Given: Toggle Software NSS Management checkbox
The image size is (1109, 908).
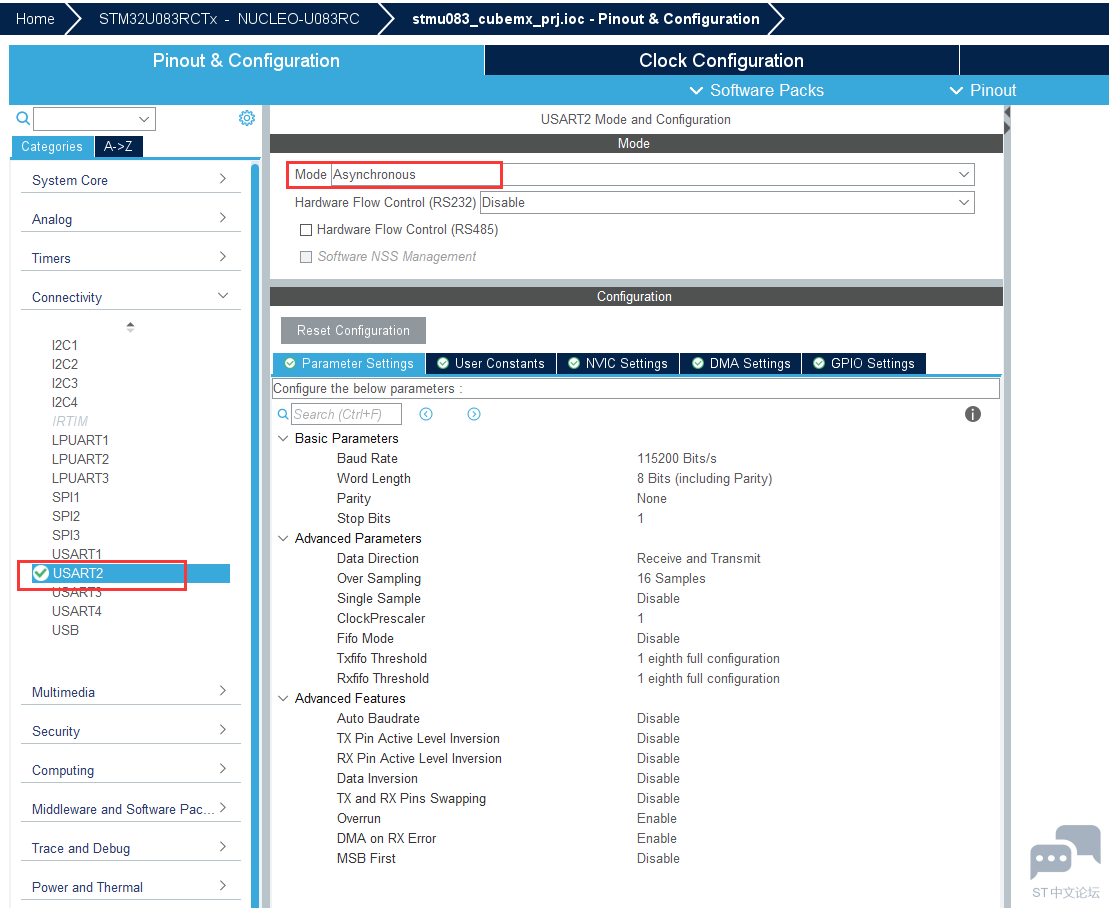Looking at the screenshot, I should [x=306, y=257].
